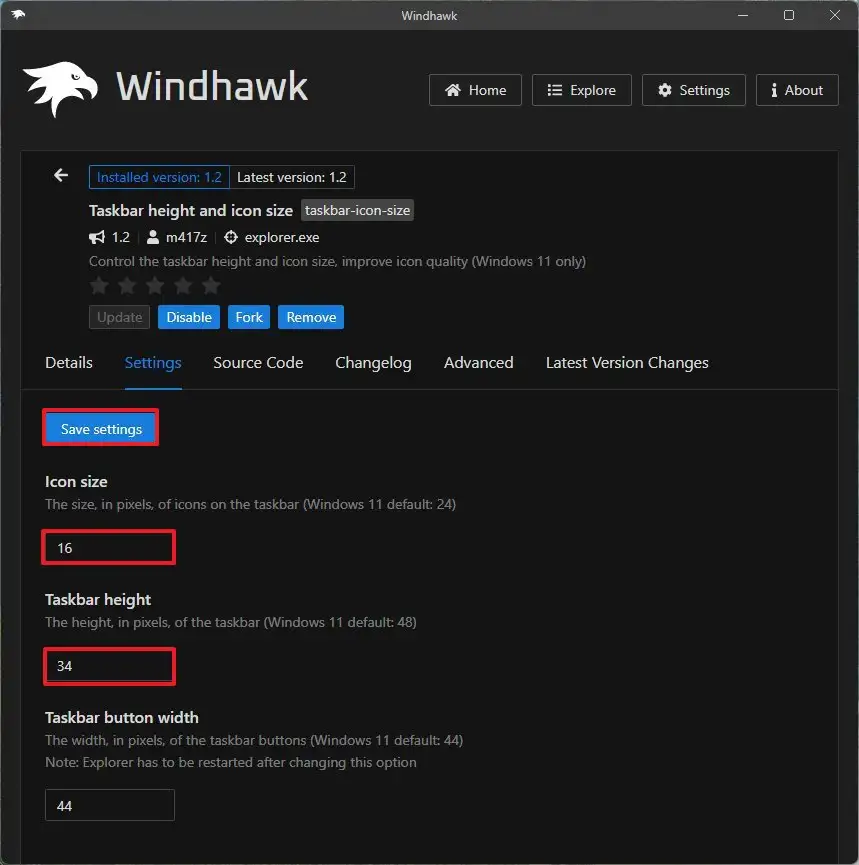Select the mod Settings tab
This screenshot has width=859, height=865.
pyautogui.click(x=153, y=362)
